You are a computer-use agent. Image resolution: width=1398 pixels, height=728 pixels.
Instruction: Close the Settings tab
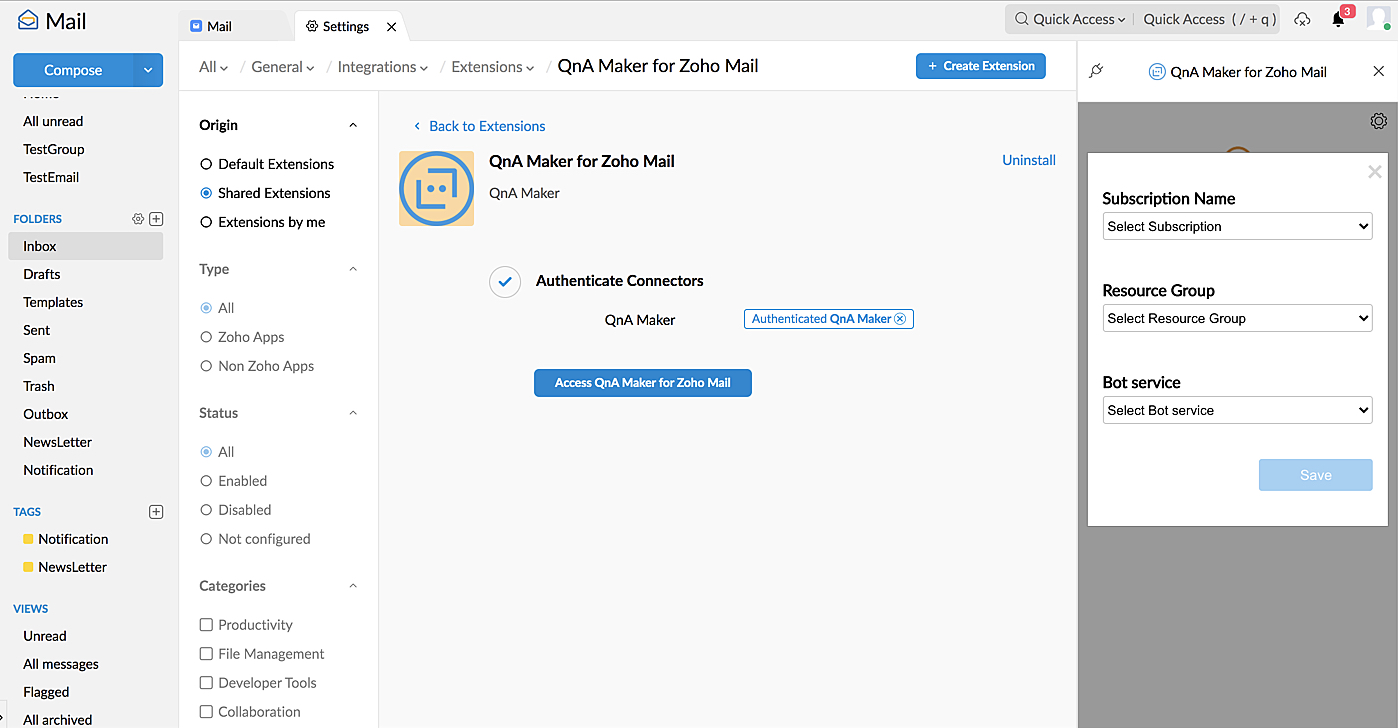coord(391,27)
